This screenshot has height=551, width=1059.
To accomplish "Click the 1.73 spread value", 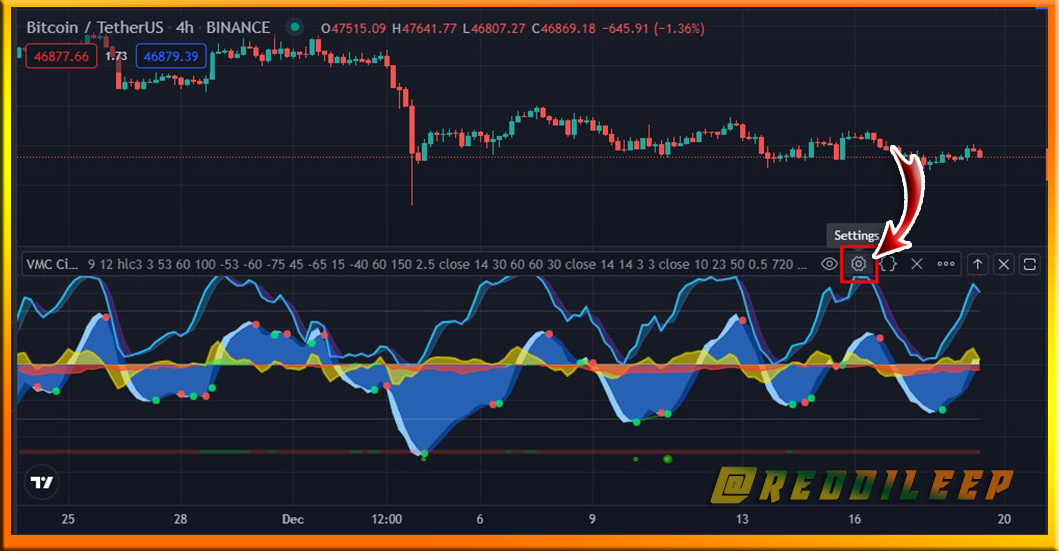I will [x=116, y=56].
